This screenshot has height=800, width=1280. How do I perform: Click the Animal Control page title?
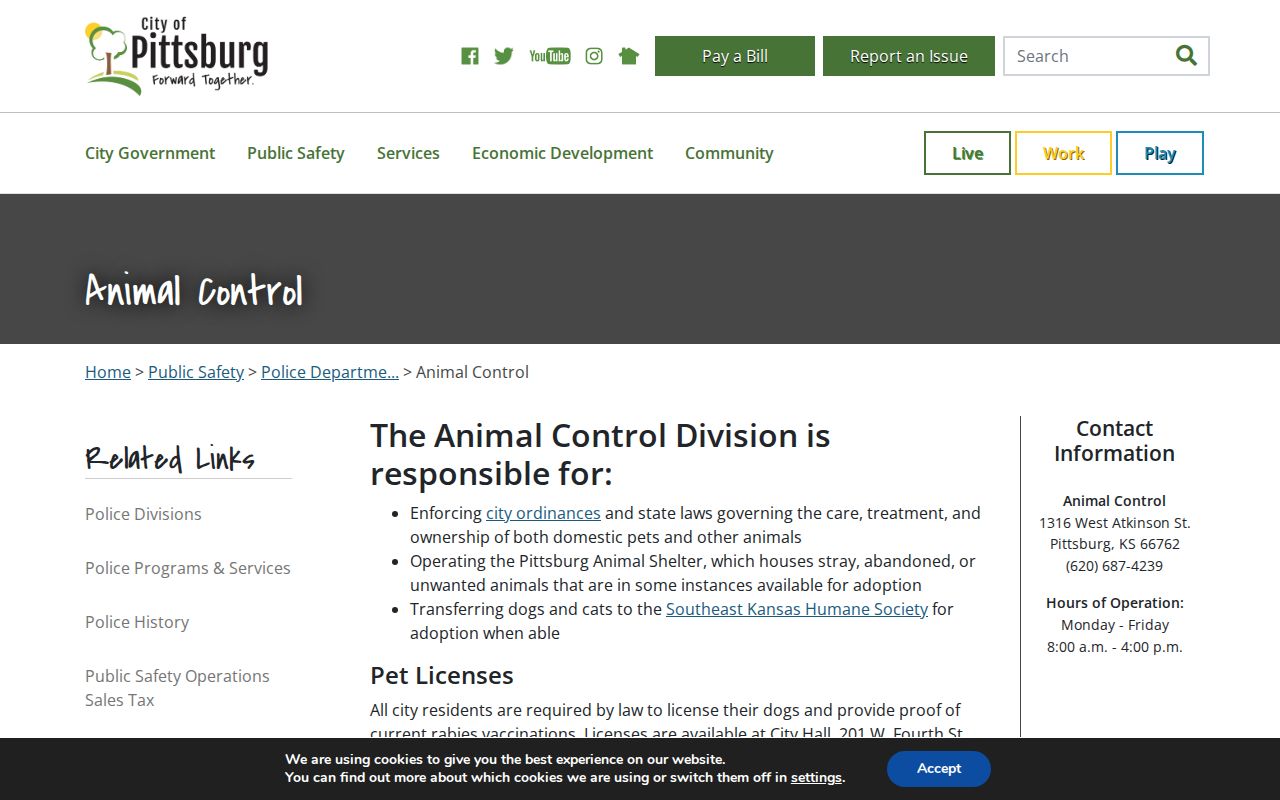(194, 291)
